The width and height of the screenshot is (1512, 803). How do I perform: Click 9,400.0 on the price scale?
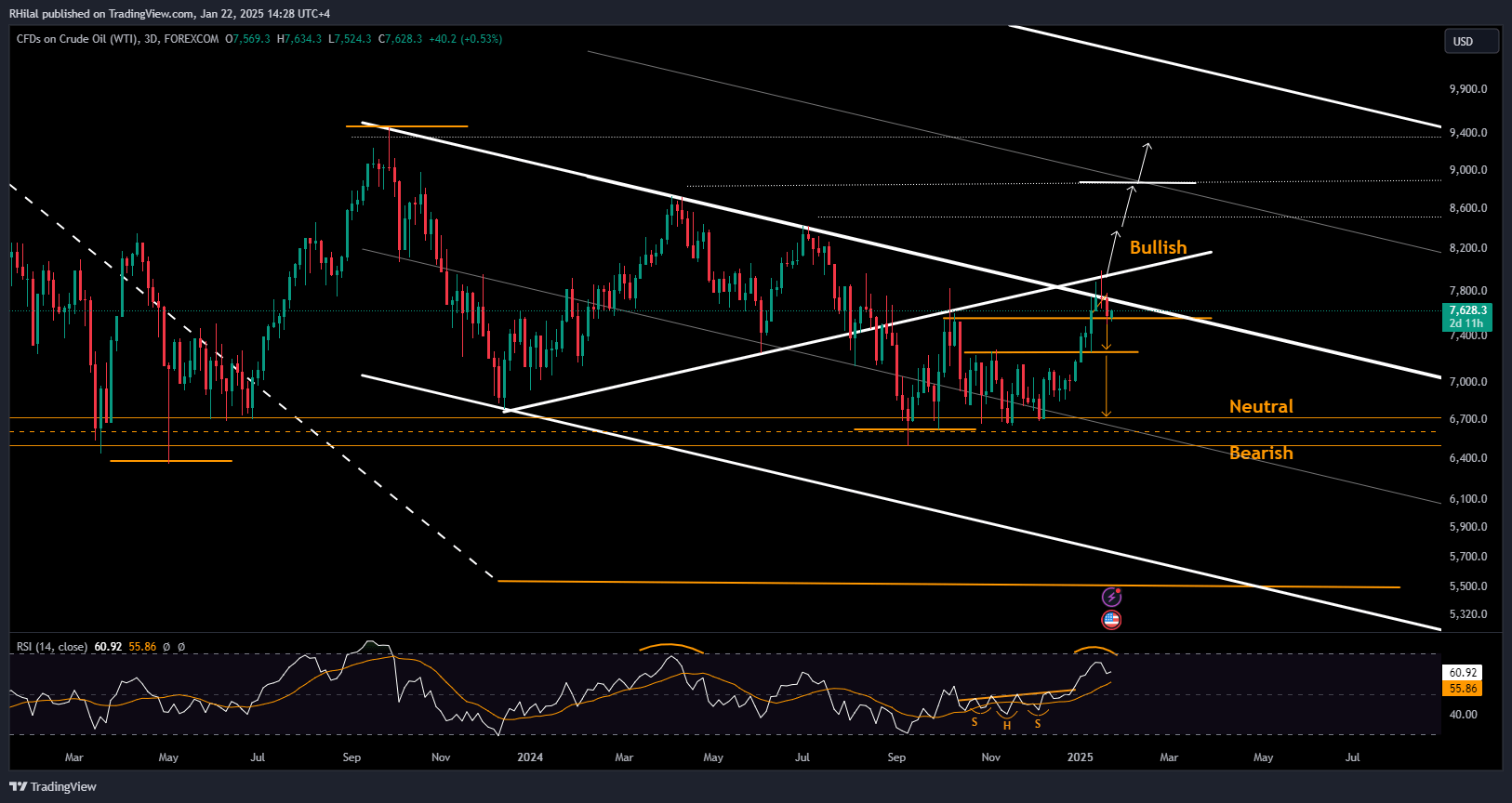coord(1468,133)
